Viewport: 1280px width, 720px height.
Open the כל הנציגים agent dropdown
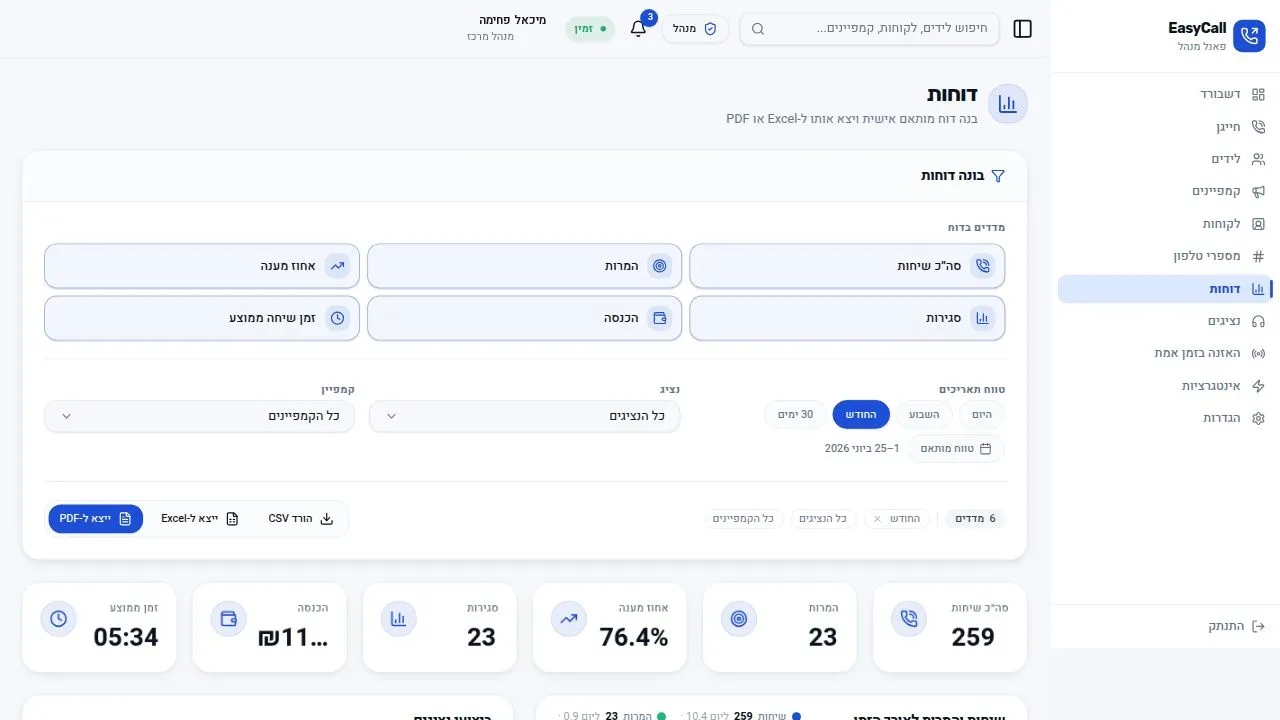tap(525, 416)
